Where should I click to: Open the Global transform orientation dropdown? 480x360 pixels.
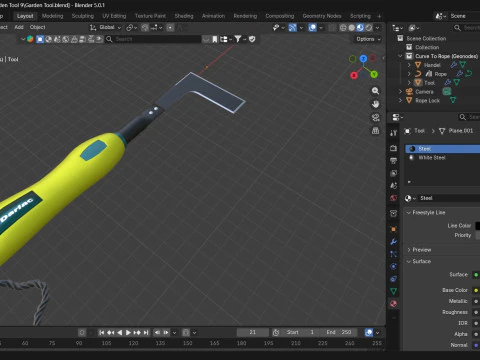point(105,27)
